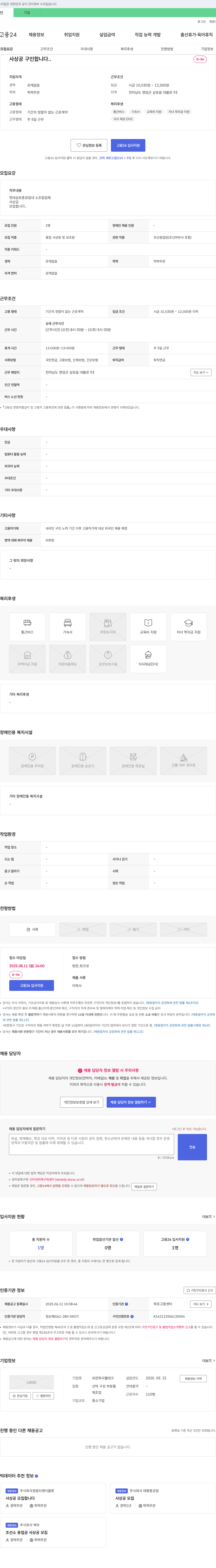The image size is (216, 1568).
Task: Click the company LOGO placeholder image
Action: 32,1382
